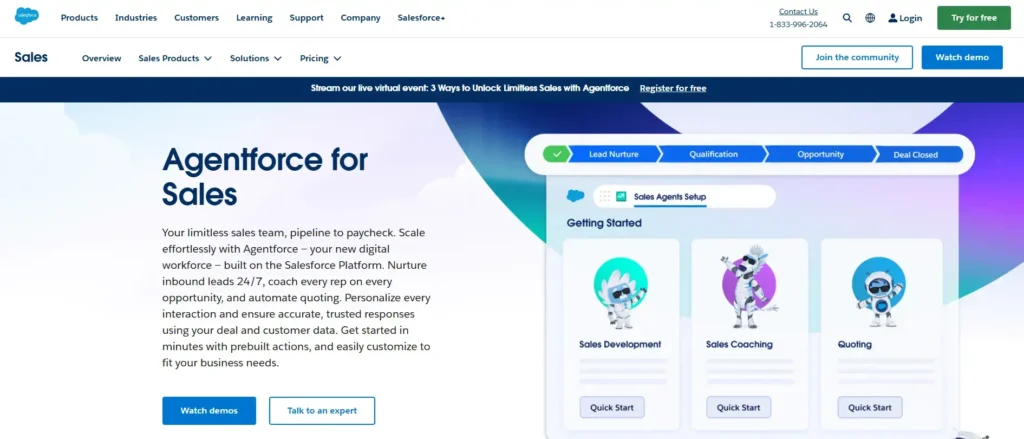Viewport: 1024px width, 439px height.
Task: Select the Sales Agents Setup tab
Action: 670,197
